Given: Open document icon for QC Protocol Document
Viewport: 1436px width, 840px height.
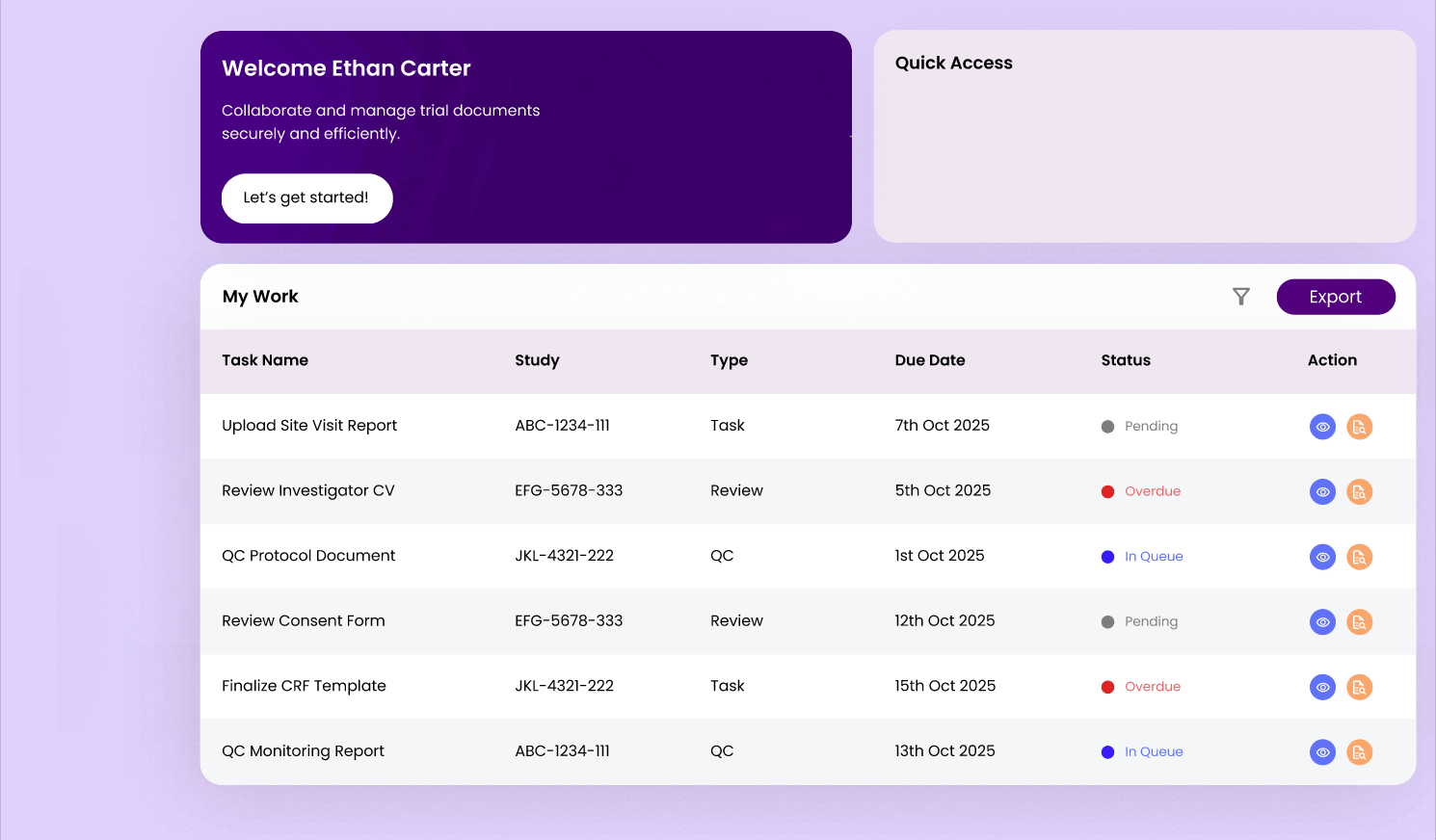Looking at the screenshot, I should point(1359,557).
